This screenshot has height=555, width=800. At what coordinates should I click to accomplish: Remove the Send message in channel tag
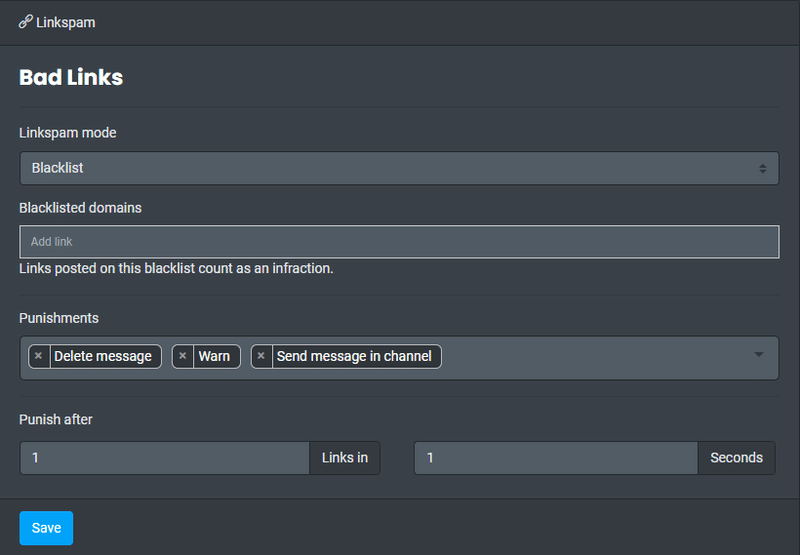pos(261,356)
